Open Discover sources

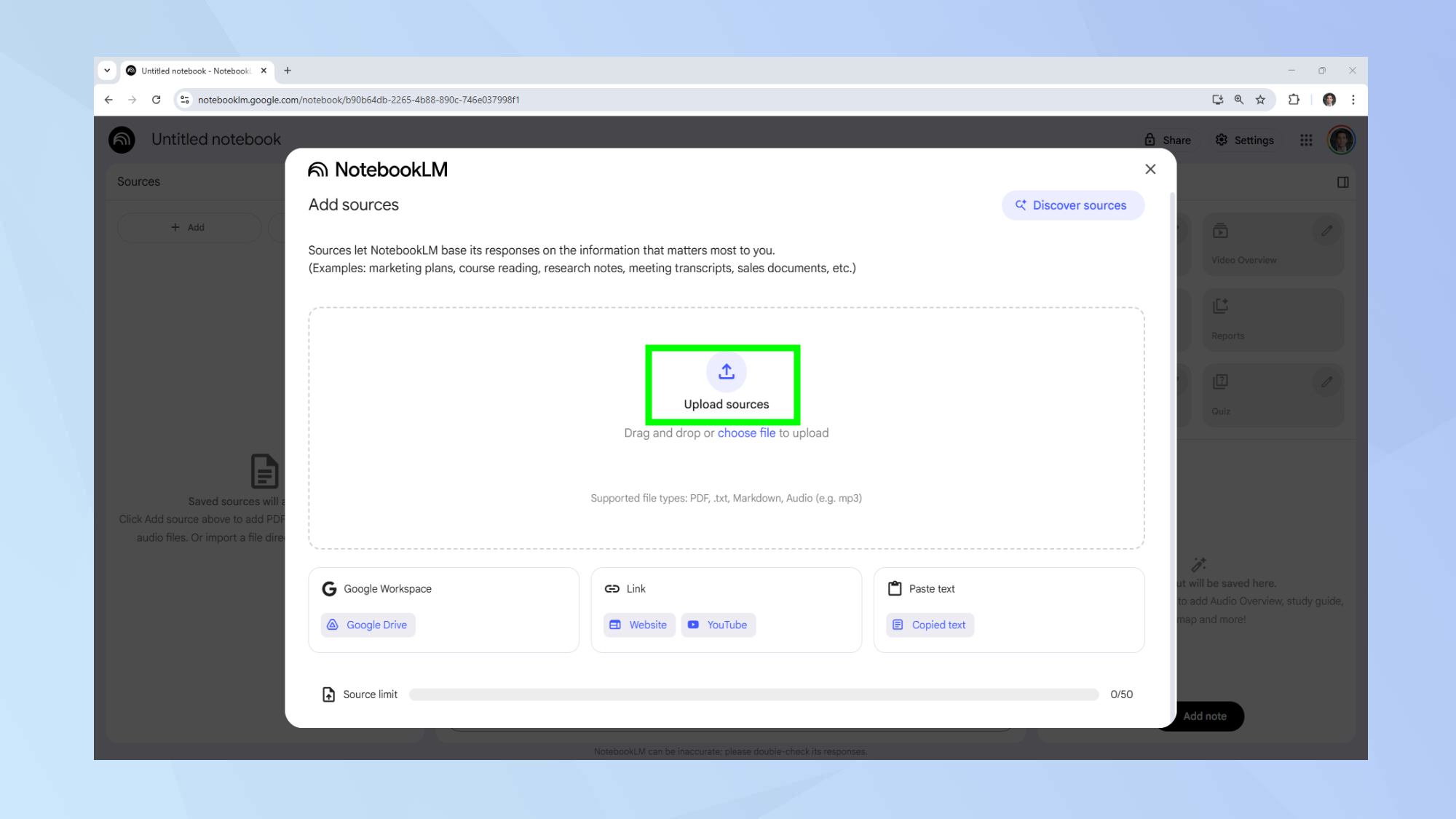point(1072,205)
